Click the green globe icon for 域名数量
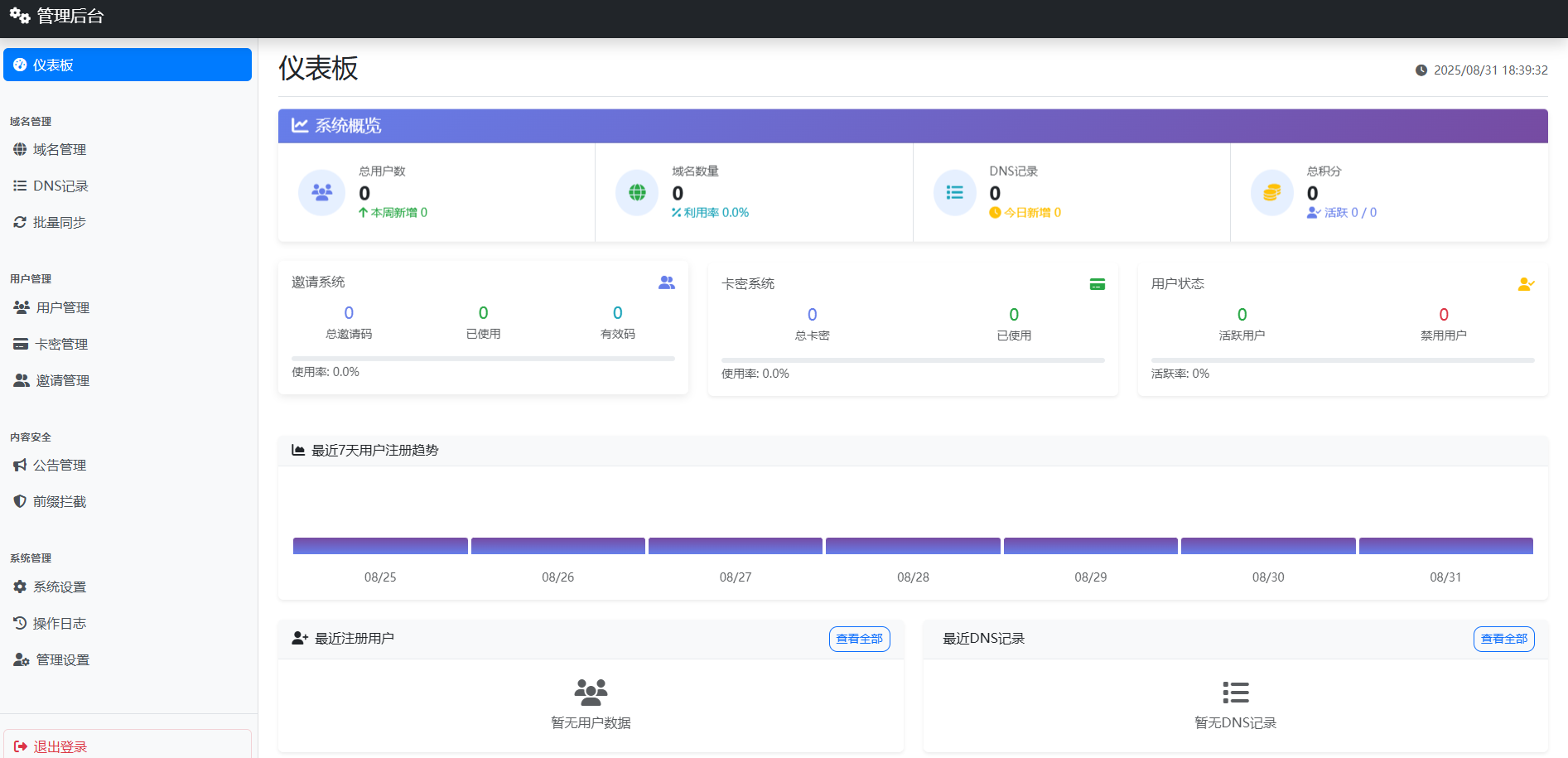Screen dimensions: 1568x758 pyautogui.click(x=637, y=192)
